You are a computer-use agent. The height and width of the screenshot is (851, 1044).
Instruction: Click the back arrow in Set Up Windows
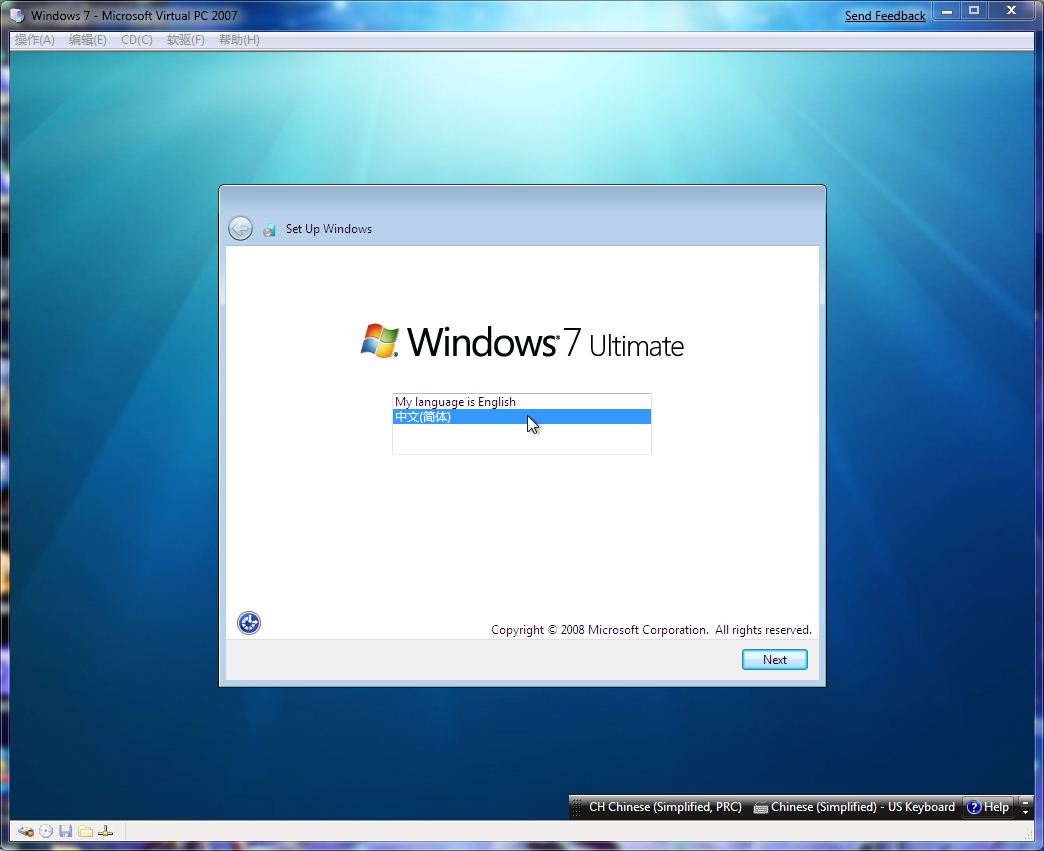coord(240,228)
